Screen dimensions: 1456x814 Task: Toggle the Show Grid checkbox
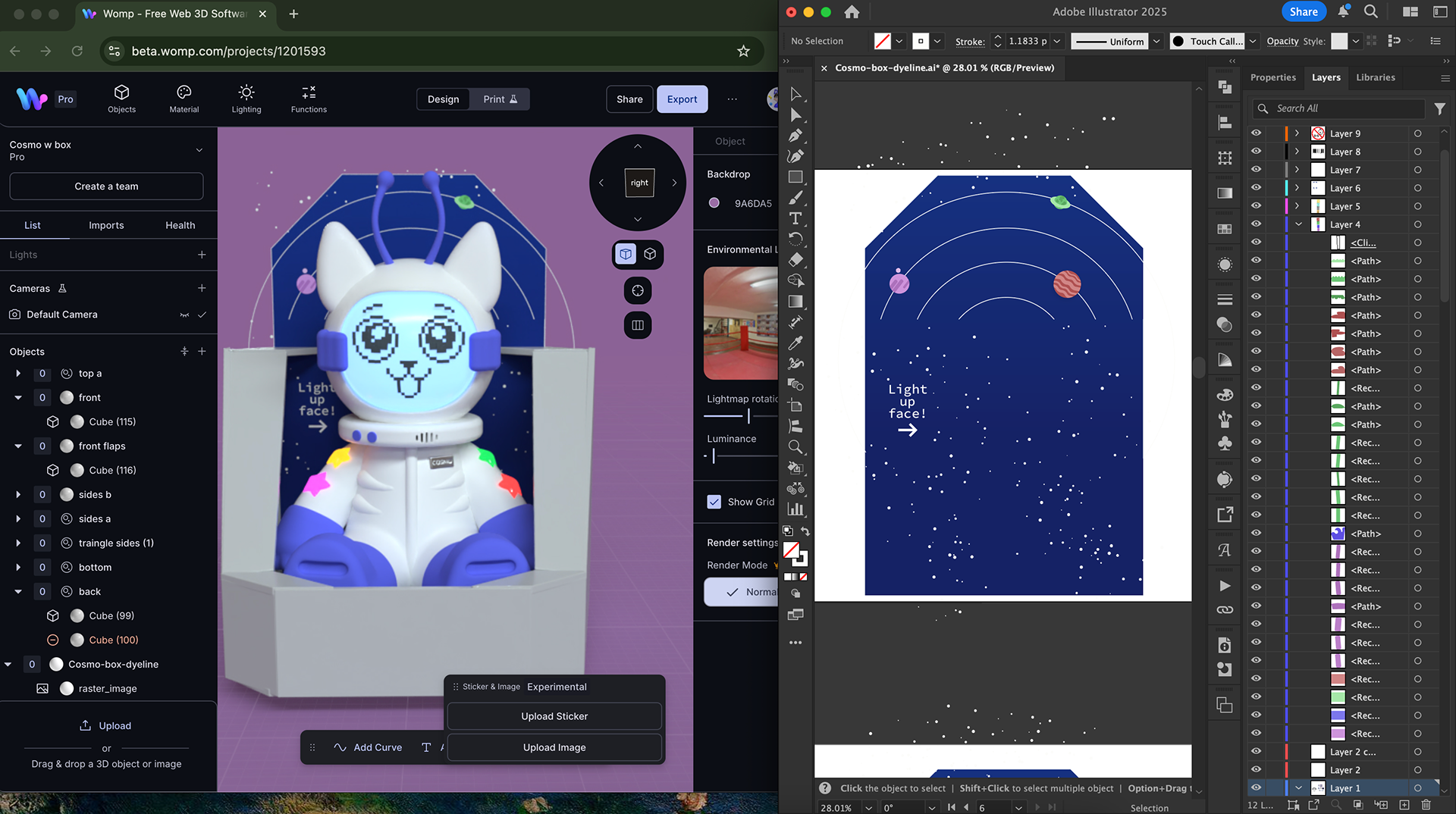[x=714, y=502]
